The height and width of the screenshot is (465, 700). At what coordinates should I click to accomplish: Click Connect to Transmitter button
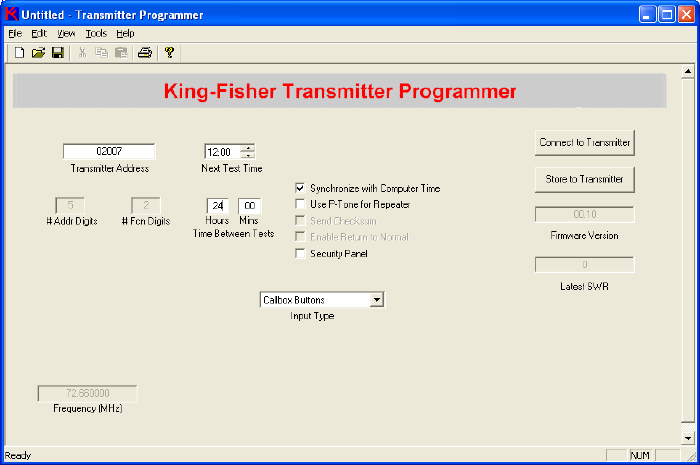coord(584,143)
